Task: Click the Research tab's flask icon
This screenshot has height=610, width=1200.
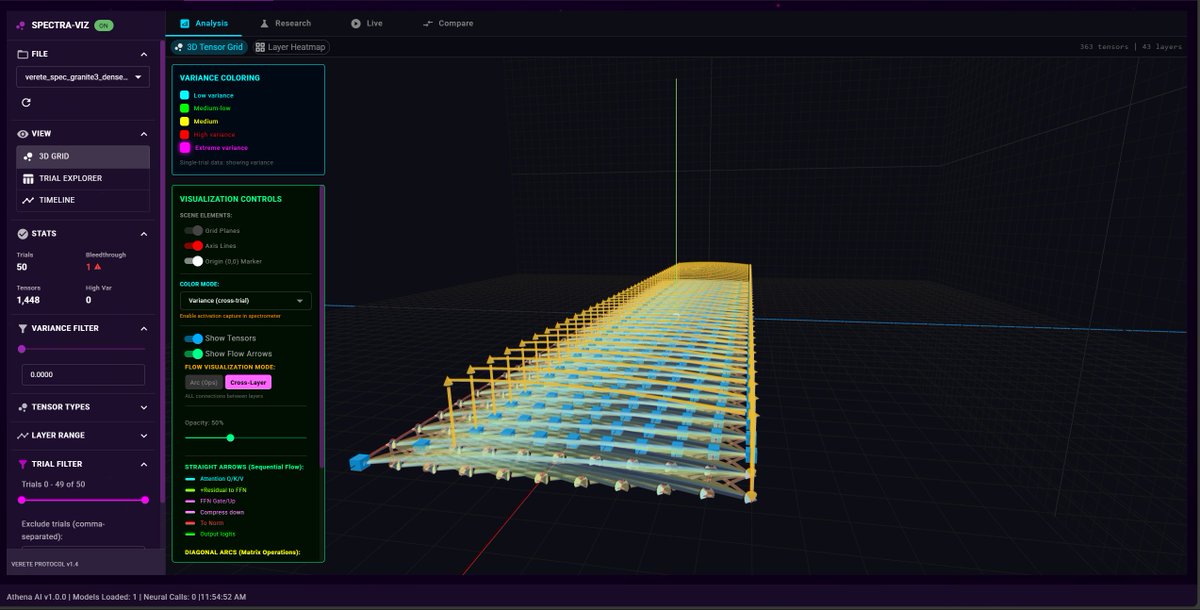Action: (x=264, y=23)
